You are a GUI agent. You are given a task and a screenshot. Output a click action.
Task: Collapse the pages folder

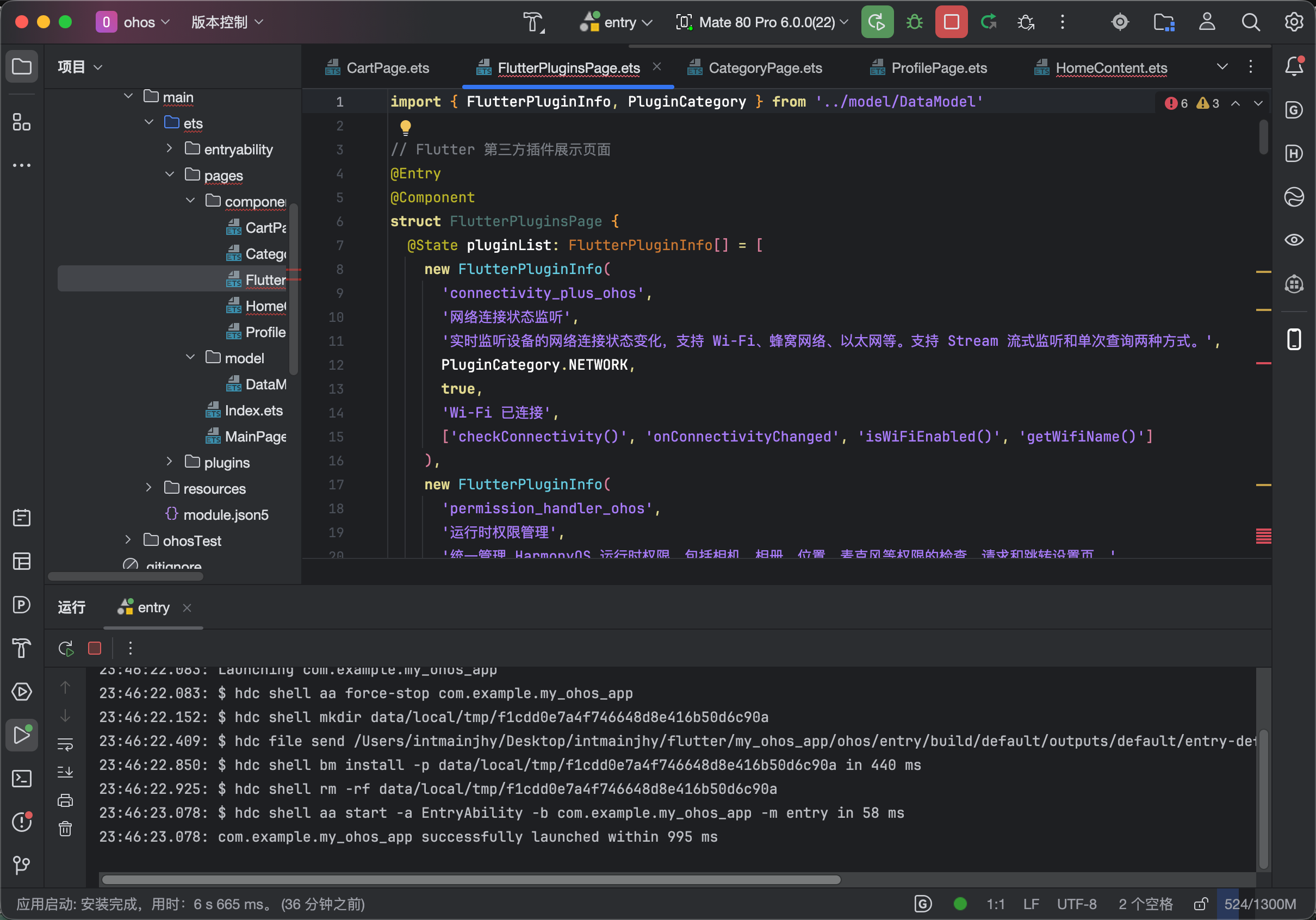[x=169, y=174]
